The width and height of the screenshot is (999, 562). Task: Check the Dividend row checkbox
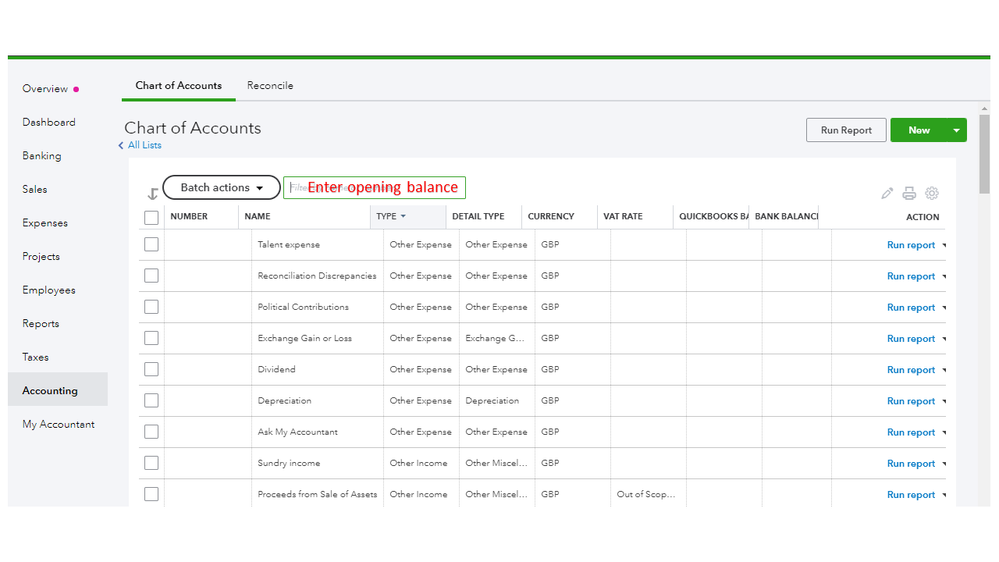(x=151, y=370)
